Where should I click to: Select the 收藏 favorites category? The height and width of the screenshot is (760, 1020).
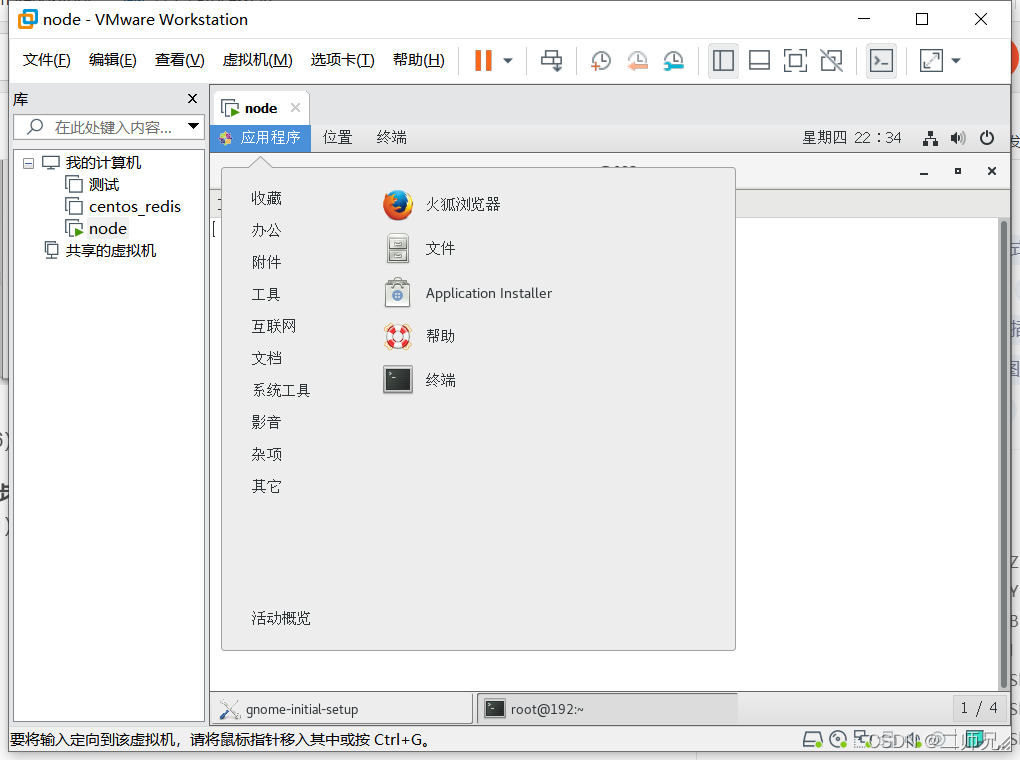[x=266, y=198]
